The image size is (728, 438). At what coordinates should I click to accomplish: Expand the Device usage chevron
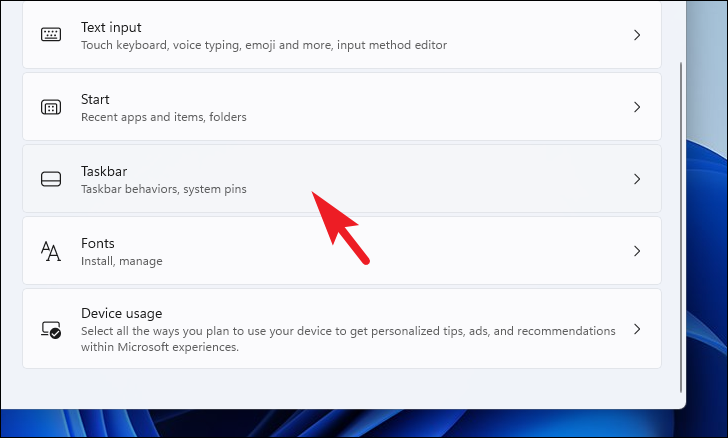637,329
